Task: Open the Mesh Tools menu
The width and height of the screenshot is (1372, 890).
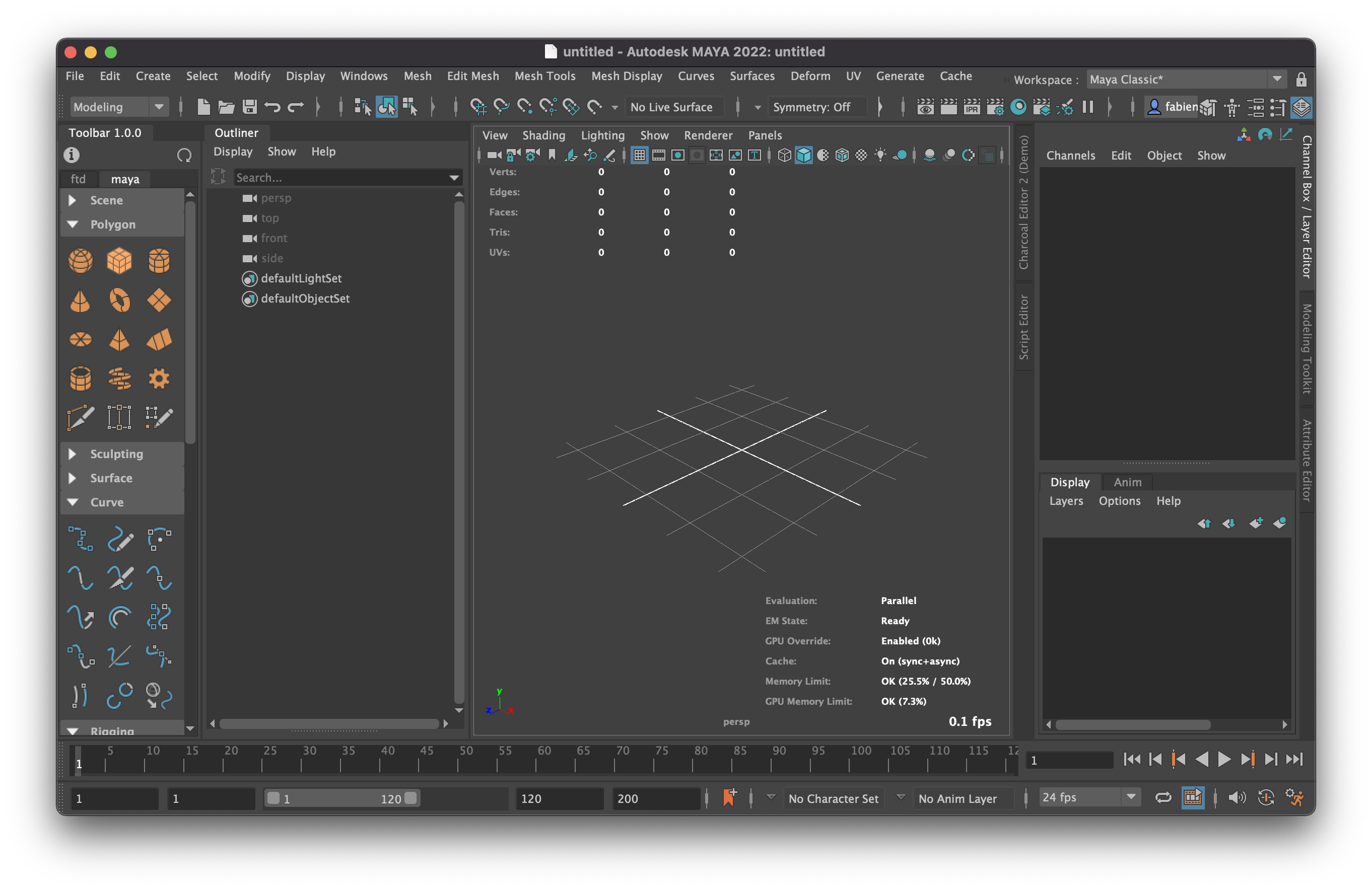Action: pos(545,76)
